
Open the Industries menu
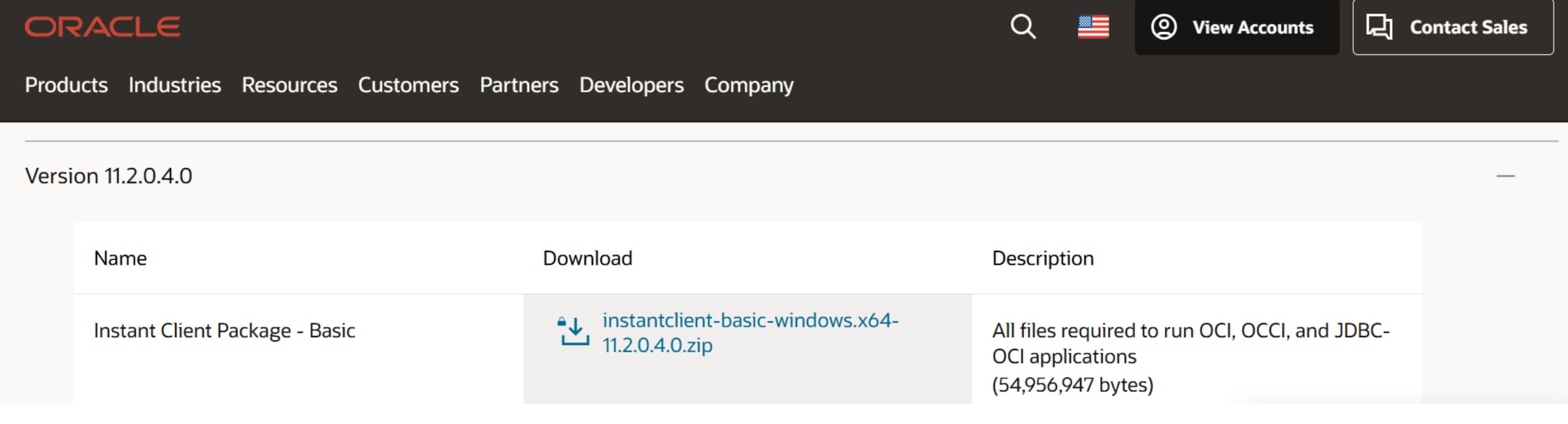174,85
